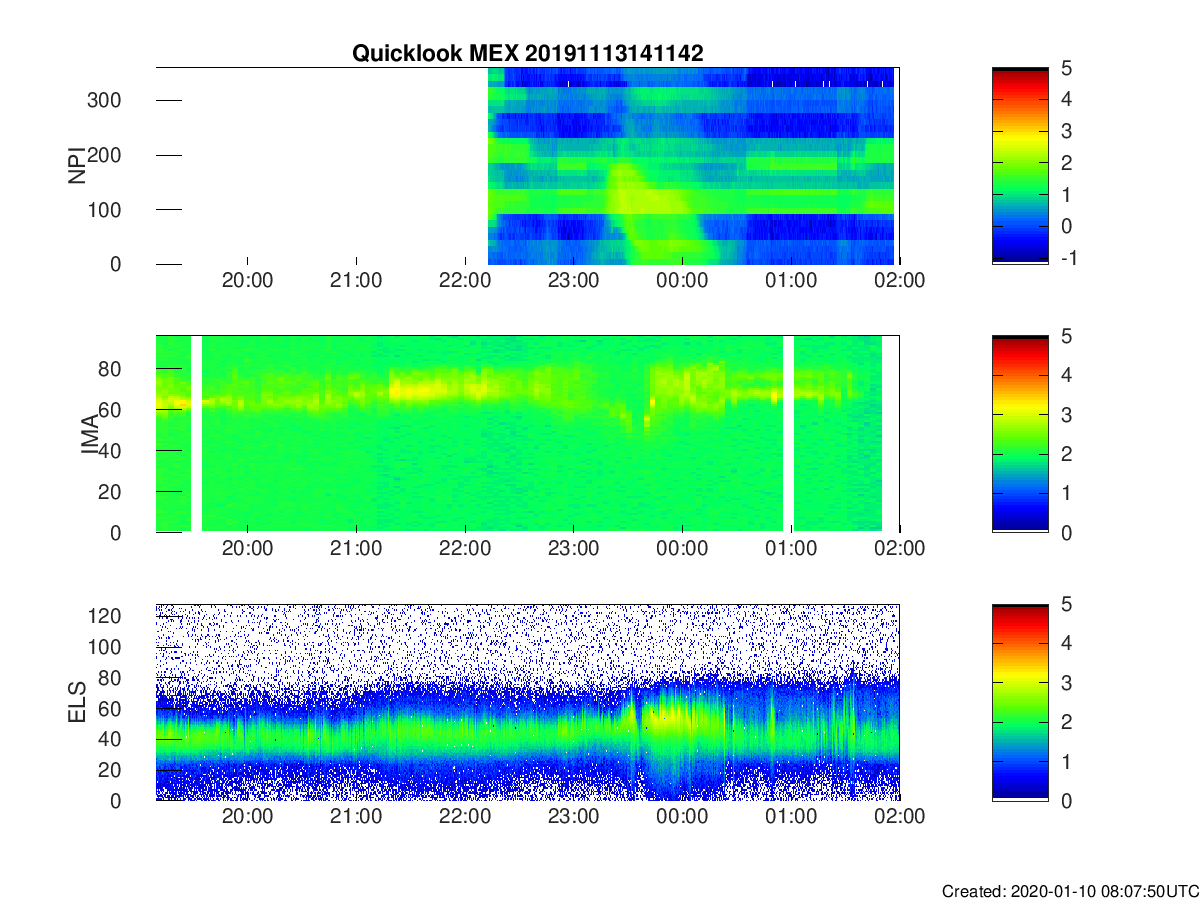Image resolution: width=1200 pixels, height=900 pixels.
Task: Click the title "Quicklook MEX 20191113141142"
Action: [x=527, y=54]
